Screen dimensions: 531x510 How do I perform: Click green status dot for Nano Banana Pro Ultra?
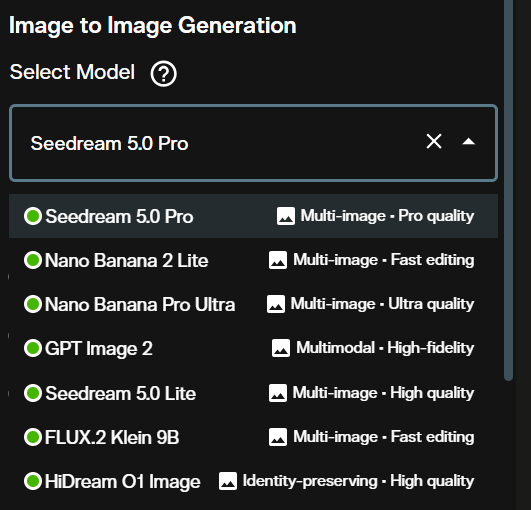[x=33, y=304]
